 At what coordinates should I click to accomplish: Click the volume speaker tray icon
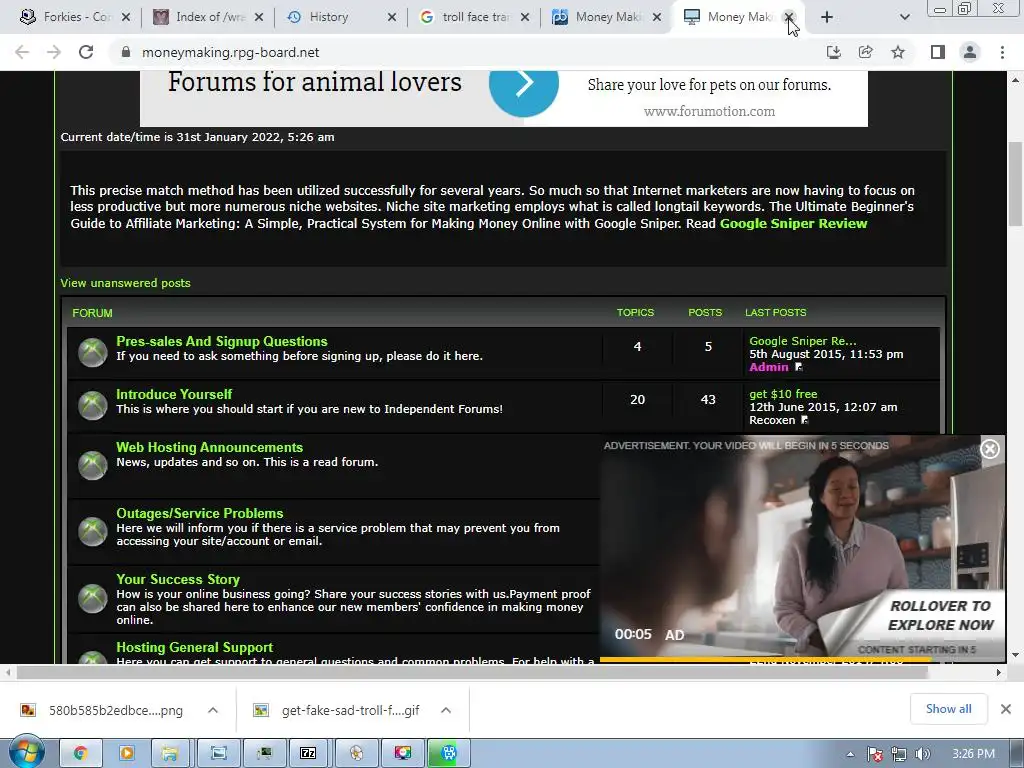[922, 754]
